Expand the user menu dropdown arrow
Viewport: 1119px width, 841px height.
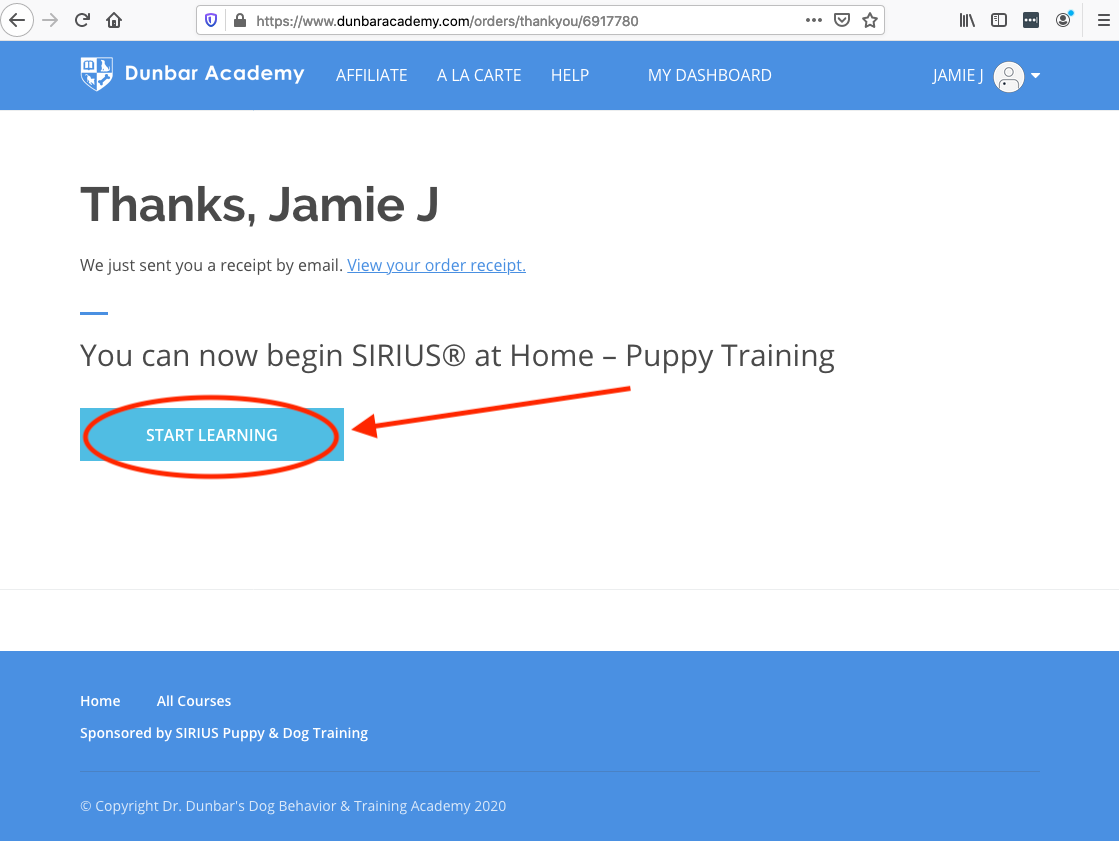pos(1036,76)
